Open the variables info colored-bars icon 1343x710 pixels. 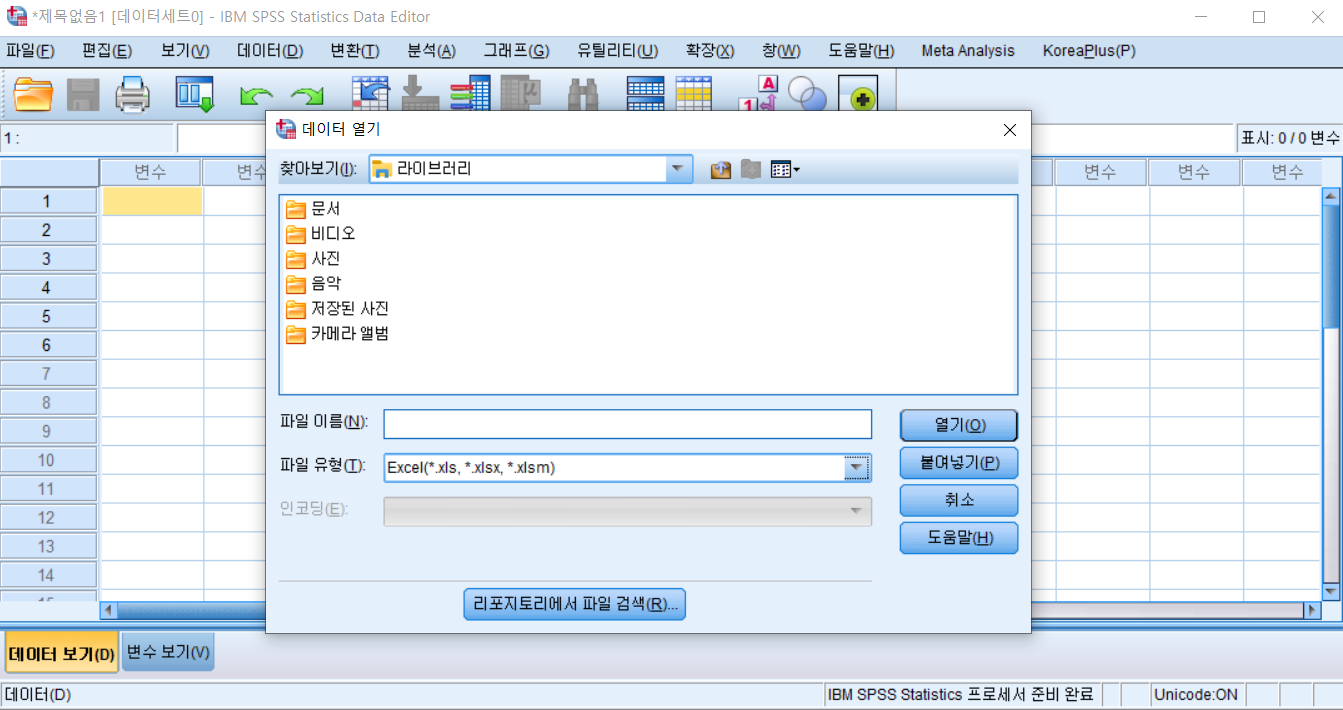[x=469, y=95]
